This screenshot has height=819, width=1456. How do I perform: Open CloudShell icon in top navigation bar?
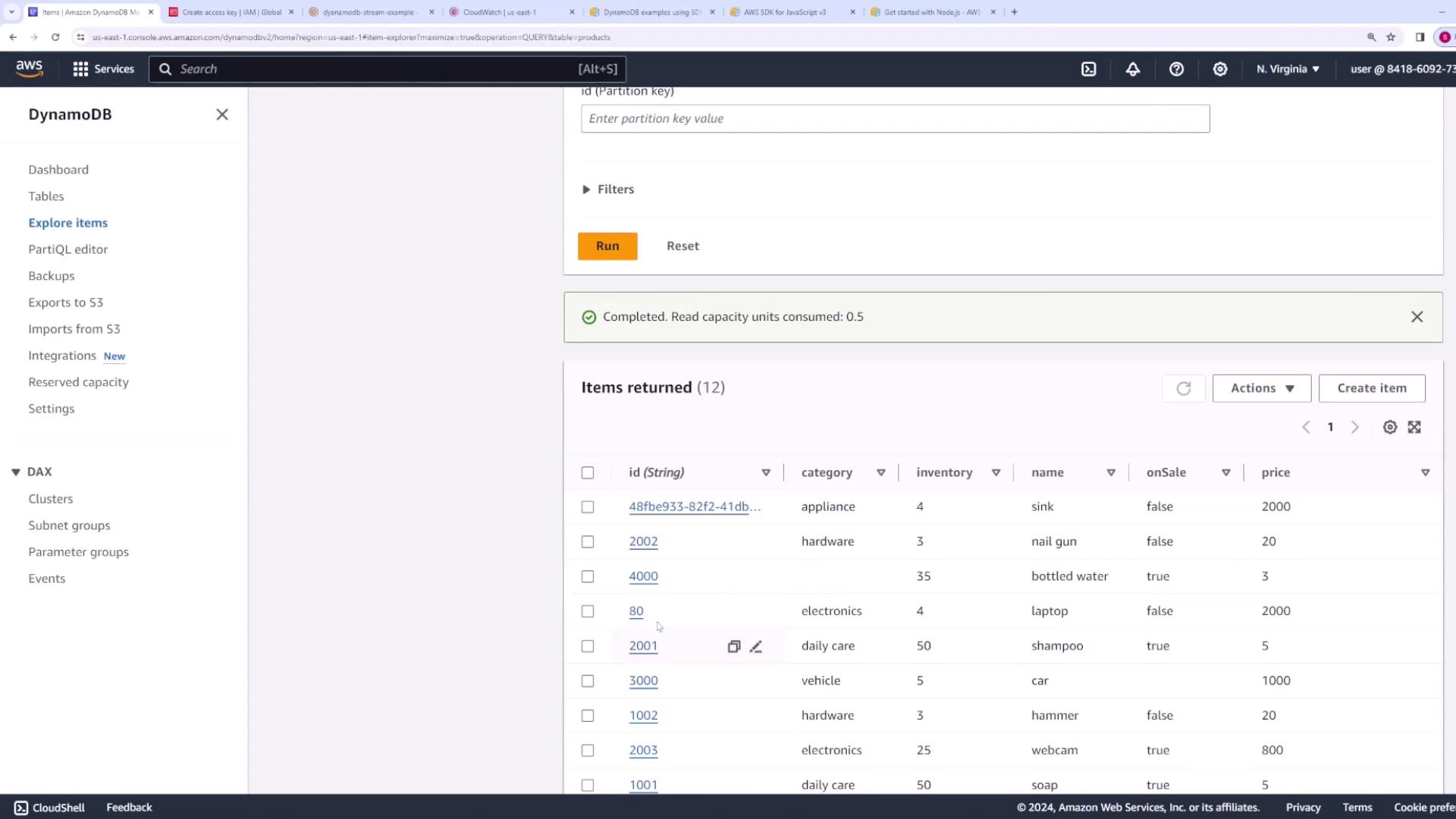point(1088,69)
